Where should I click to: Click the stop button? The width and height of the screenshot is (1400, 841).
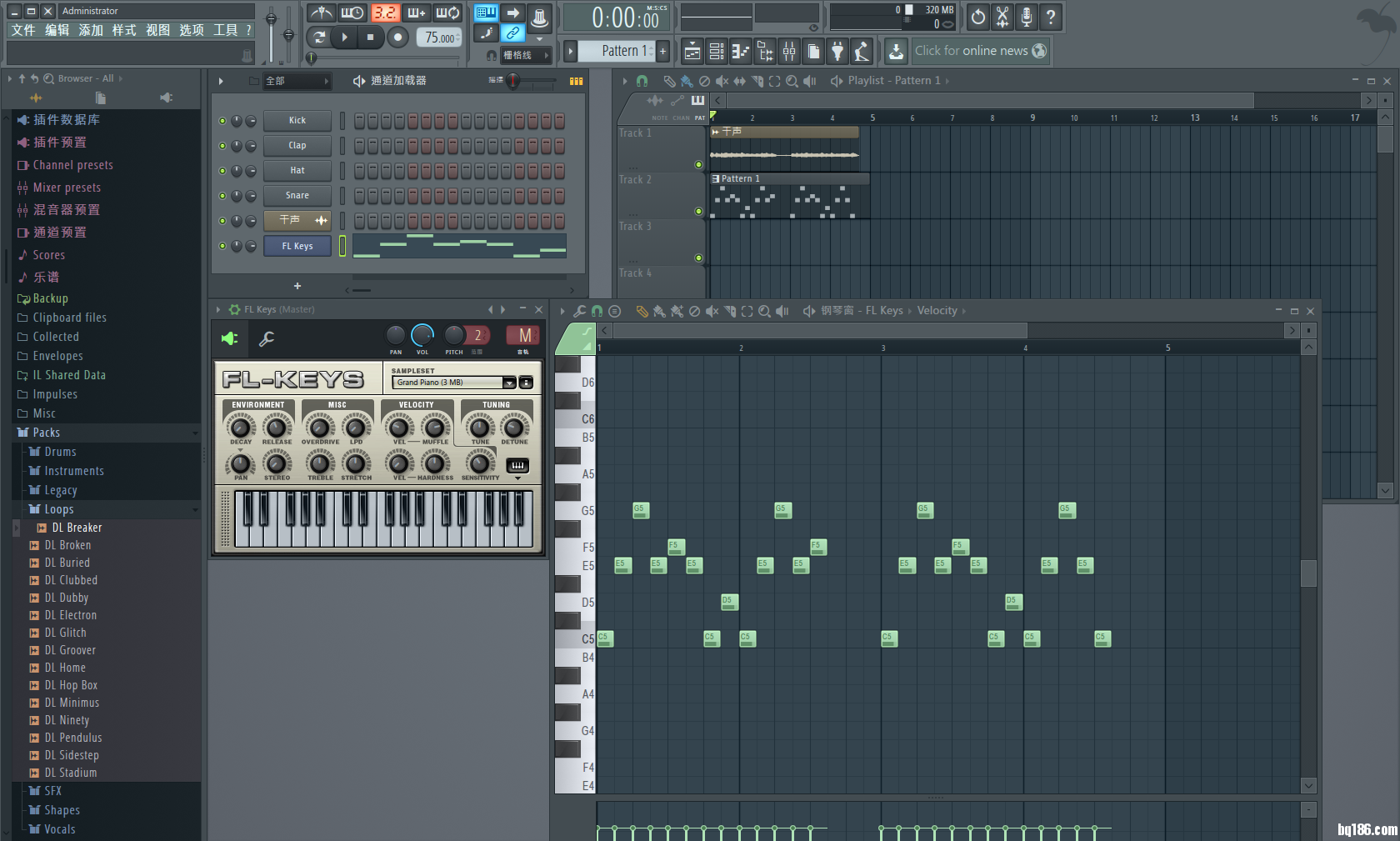pyautogui.click(x=370, y=37)
